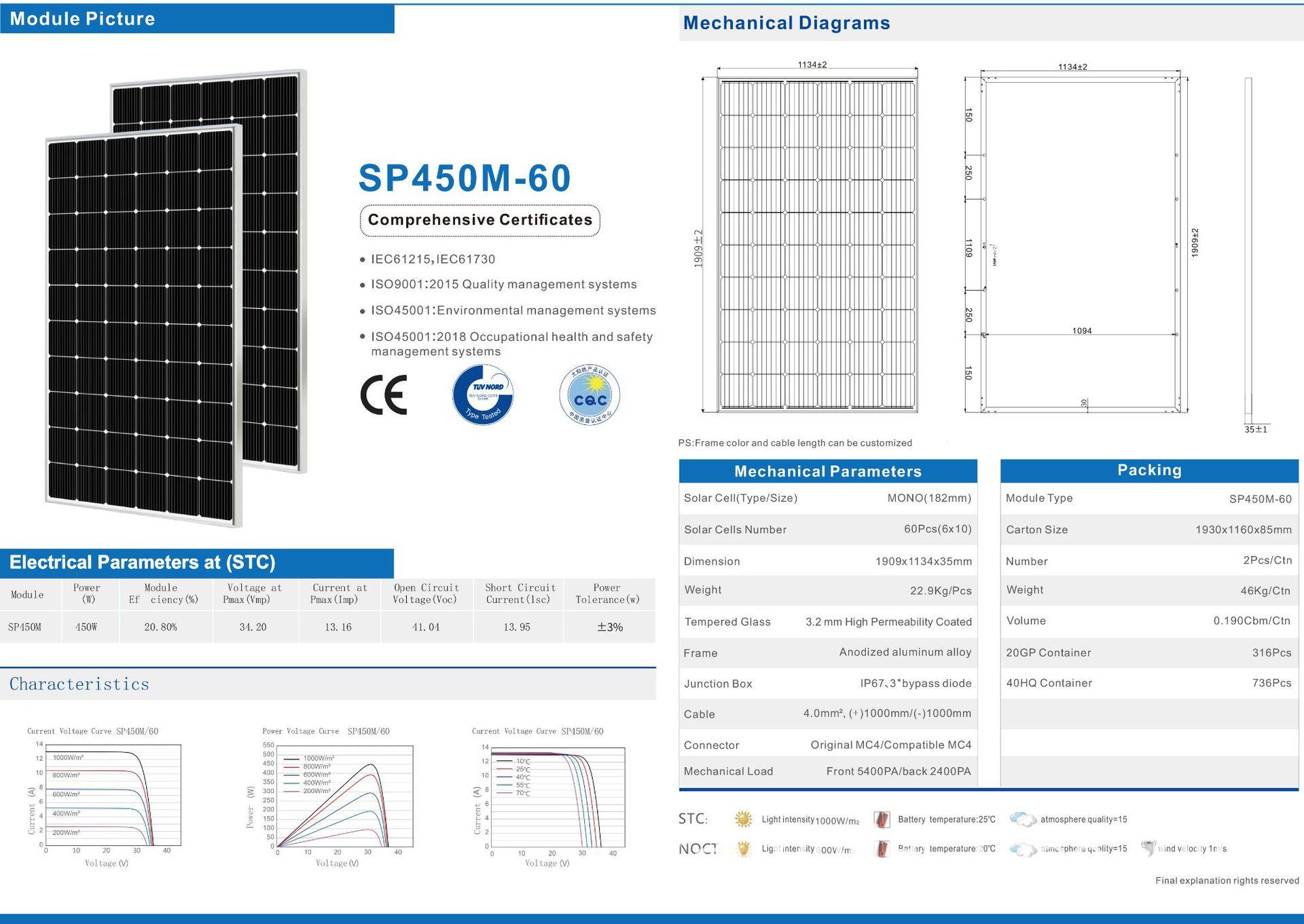Click the NOCT light intensity sun icon

click(x=744, y=849)
